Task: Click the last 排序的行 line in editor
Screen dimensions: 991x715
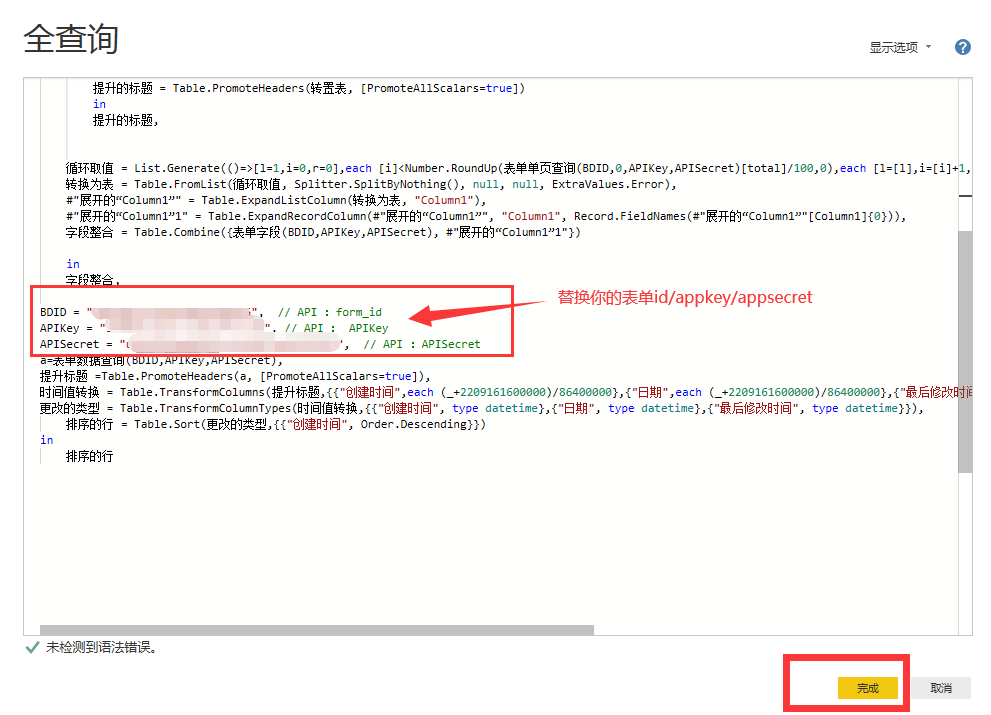Action: (x=89, y=456)
